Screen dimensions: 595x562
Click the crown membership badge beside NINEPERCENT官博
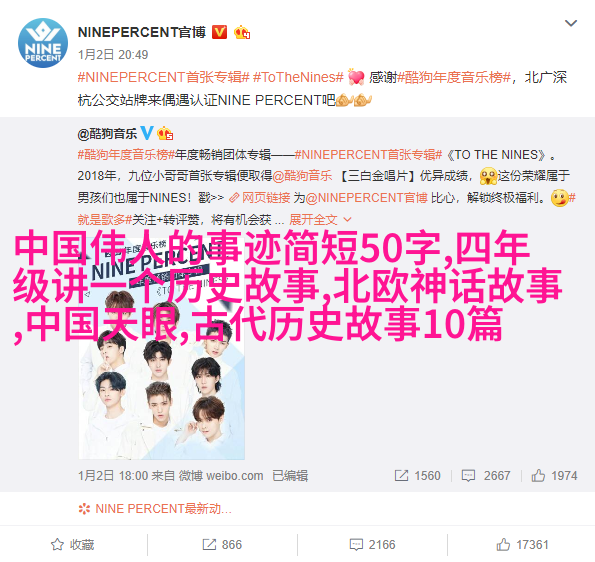(242, 33)
